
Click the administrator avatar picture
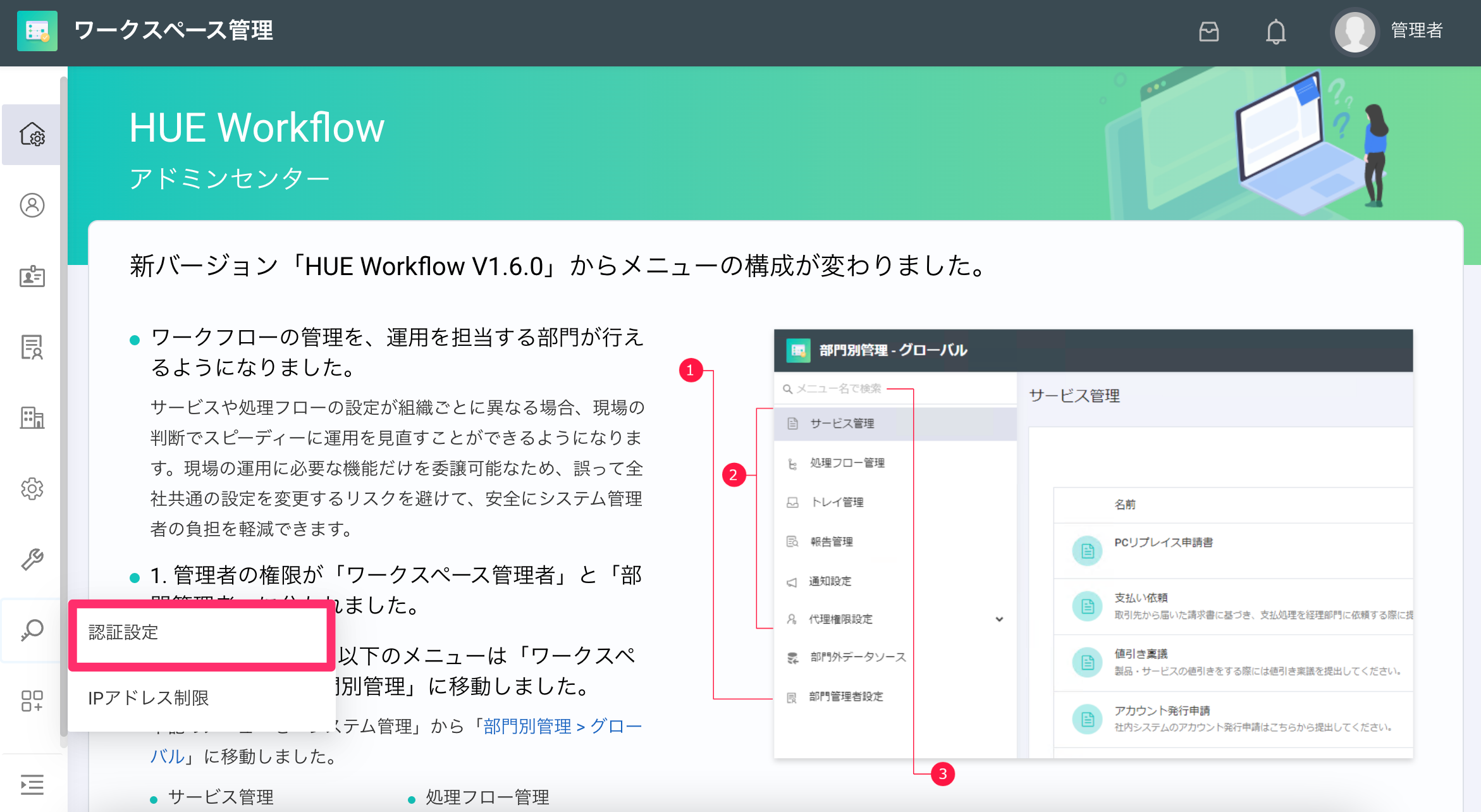coord(1355,31)
